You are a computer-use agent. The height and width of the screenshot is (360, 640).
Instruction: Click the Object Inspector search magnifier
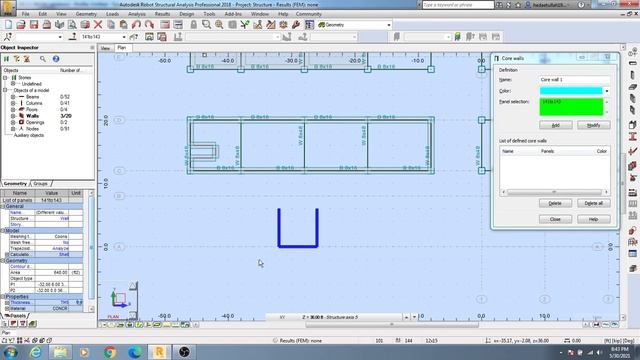coord(43,59)
